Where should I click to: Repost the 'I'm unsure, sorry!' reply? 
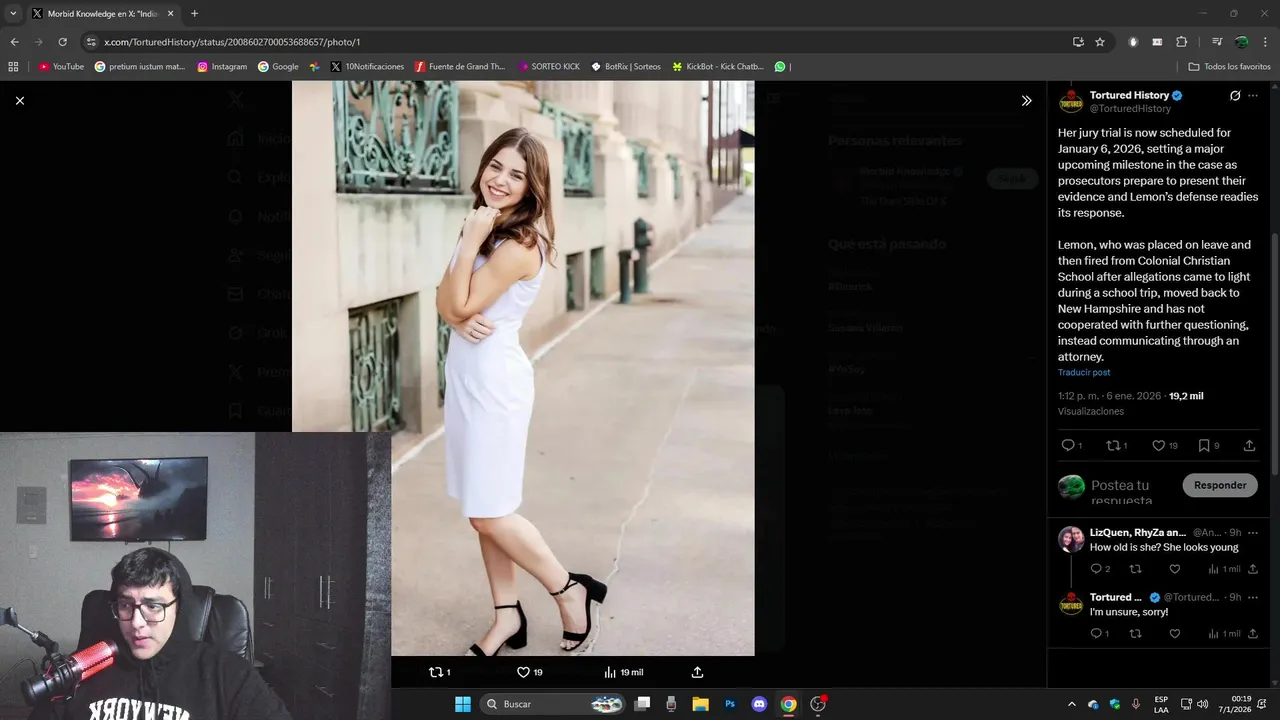1135,633
